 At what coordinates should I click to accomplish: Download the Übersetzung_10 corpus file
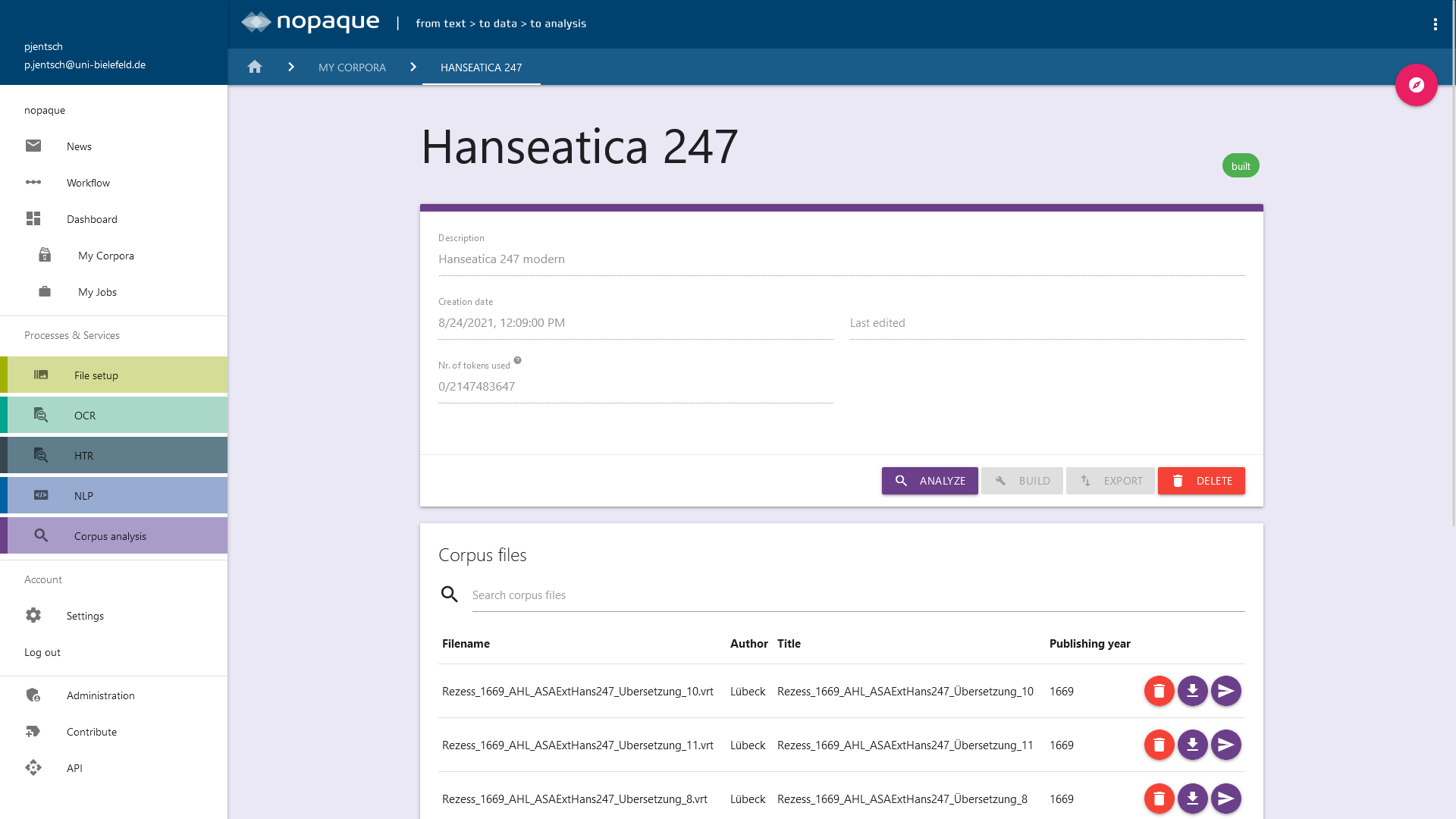(1192, 691)
